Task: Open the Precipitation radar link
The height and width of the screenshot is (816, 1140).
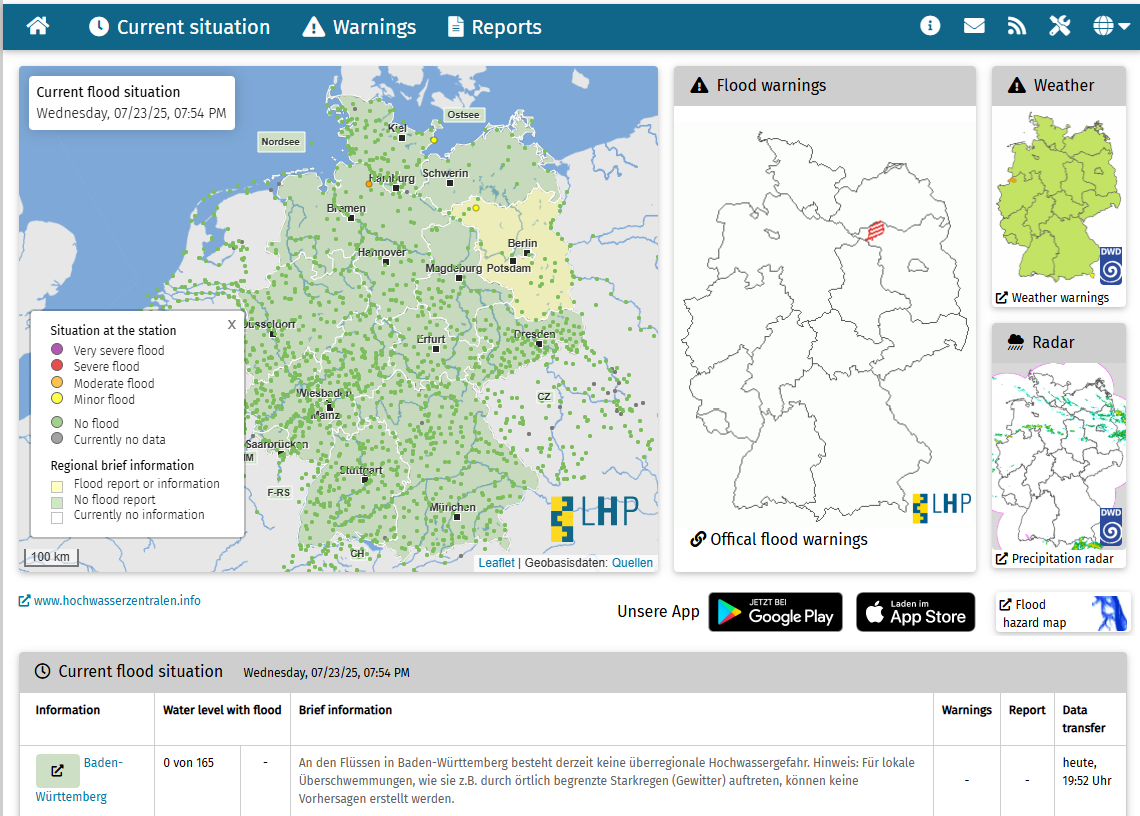Action: click(1059, 558)
